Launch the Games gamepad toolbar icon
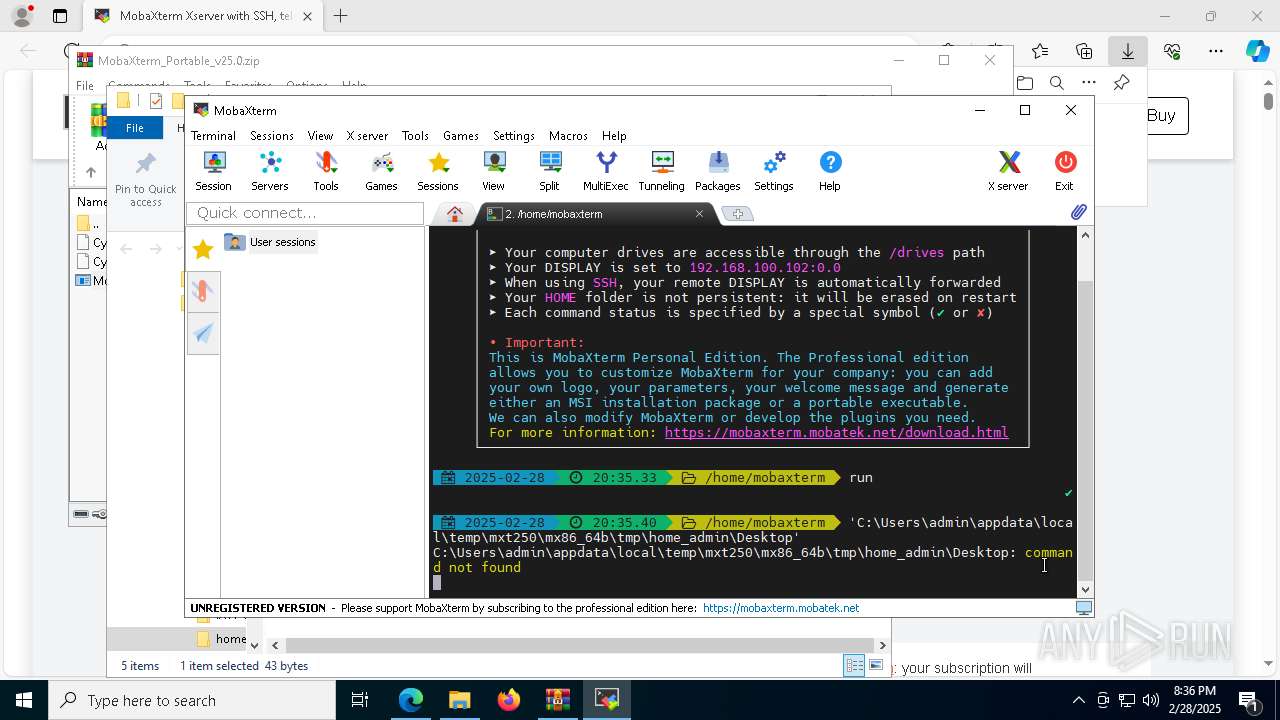 [381, 171]
